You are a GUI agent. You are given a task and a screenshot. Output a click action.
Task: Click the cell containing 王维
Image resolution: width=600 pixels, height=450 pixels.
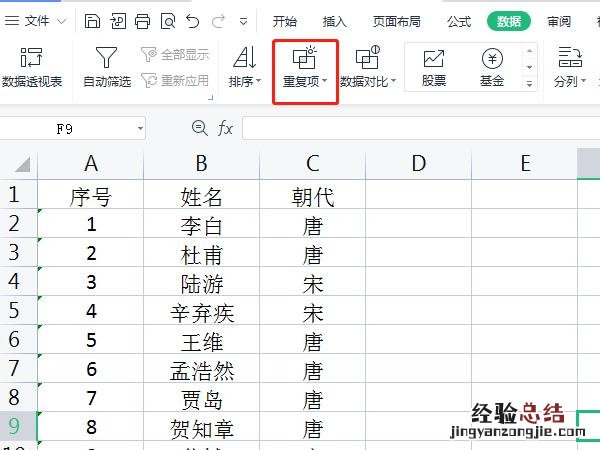[202, 341]
